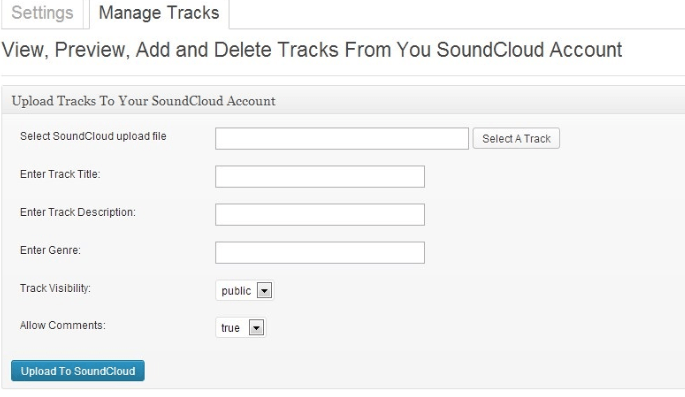Select the Manage Tracks tab
685x397 pixels.
click(159, 13)
